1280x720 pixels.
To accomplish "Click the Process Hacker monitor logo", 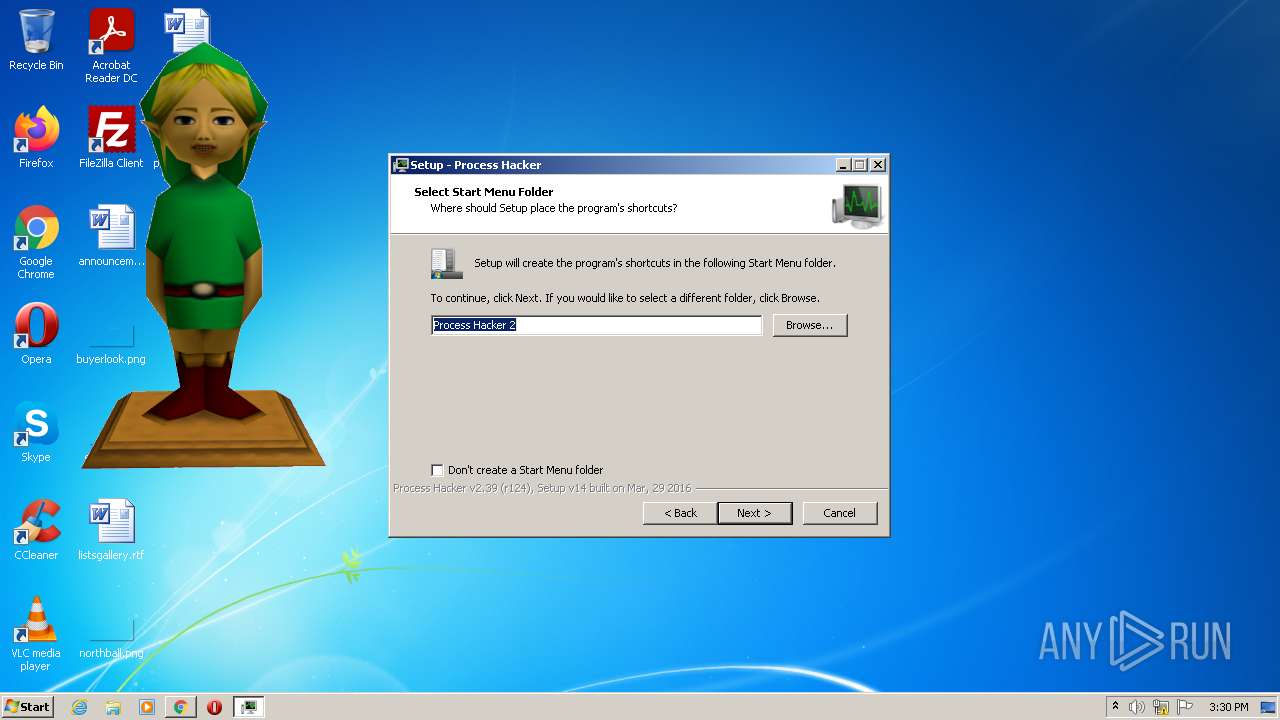I will 857,205.
